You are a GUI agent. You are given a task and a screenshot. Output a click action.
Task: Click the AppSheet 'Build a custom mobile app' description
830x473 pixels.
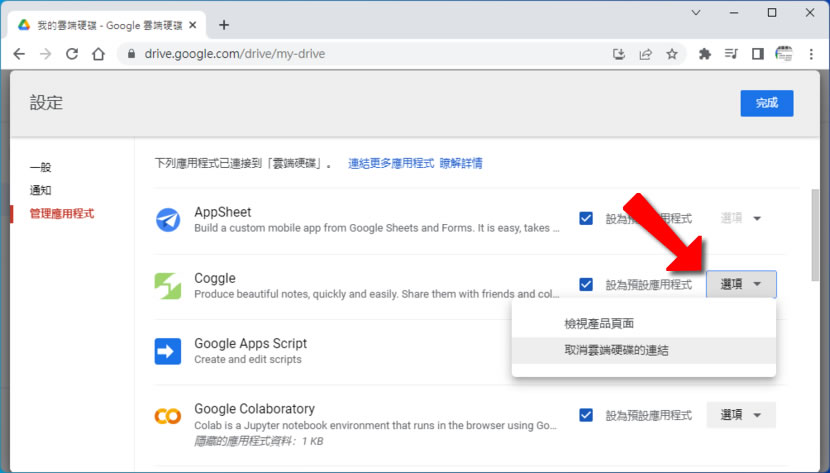point(377,228)
